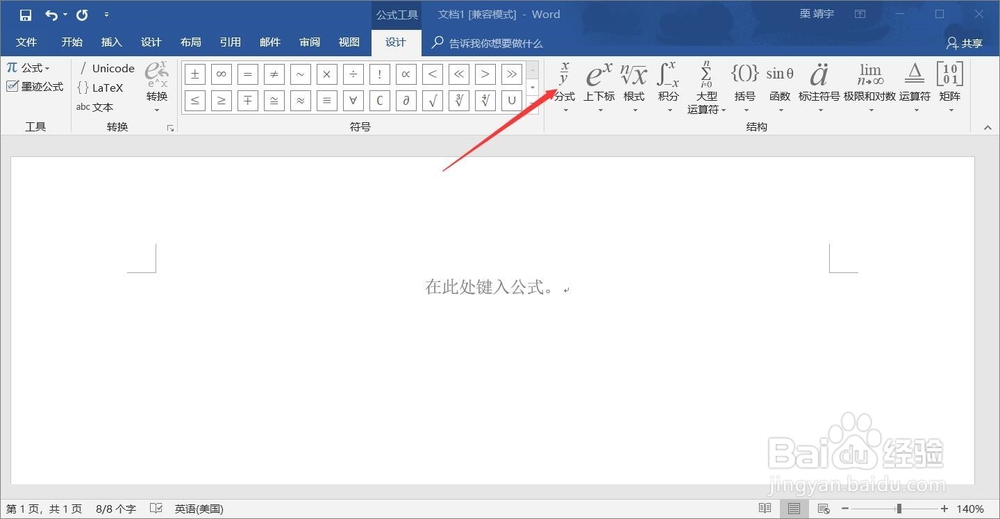Click the 告诉我你想要做什么 search box
The width and height of the screenshot is (1000, 519).
click(x=487, y=43)
